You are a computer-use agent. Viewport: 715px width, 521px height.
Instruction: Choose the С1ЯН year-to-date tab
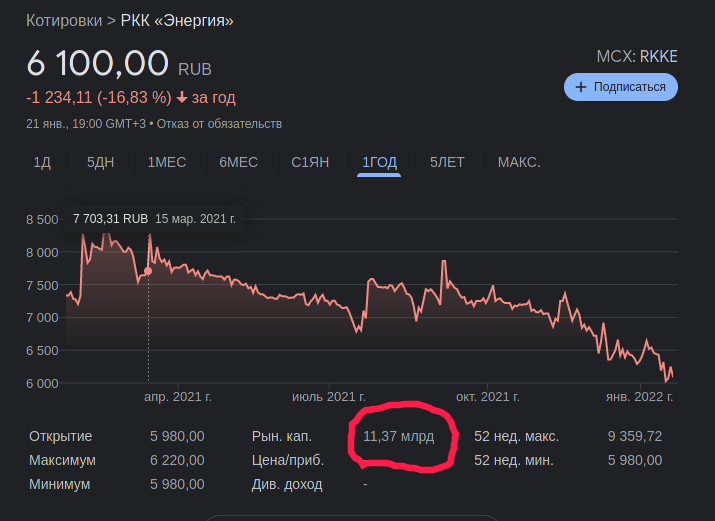[x=310, y=162]
